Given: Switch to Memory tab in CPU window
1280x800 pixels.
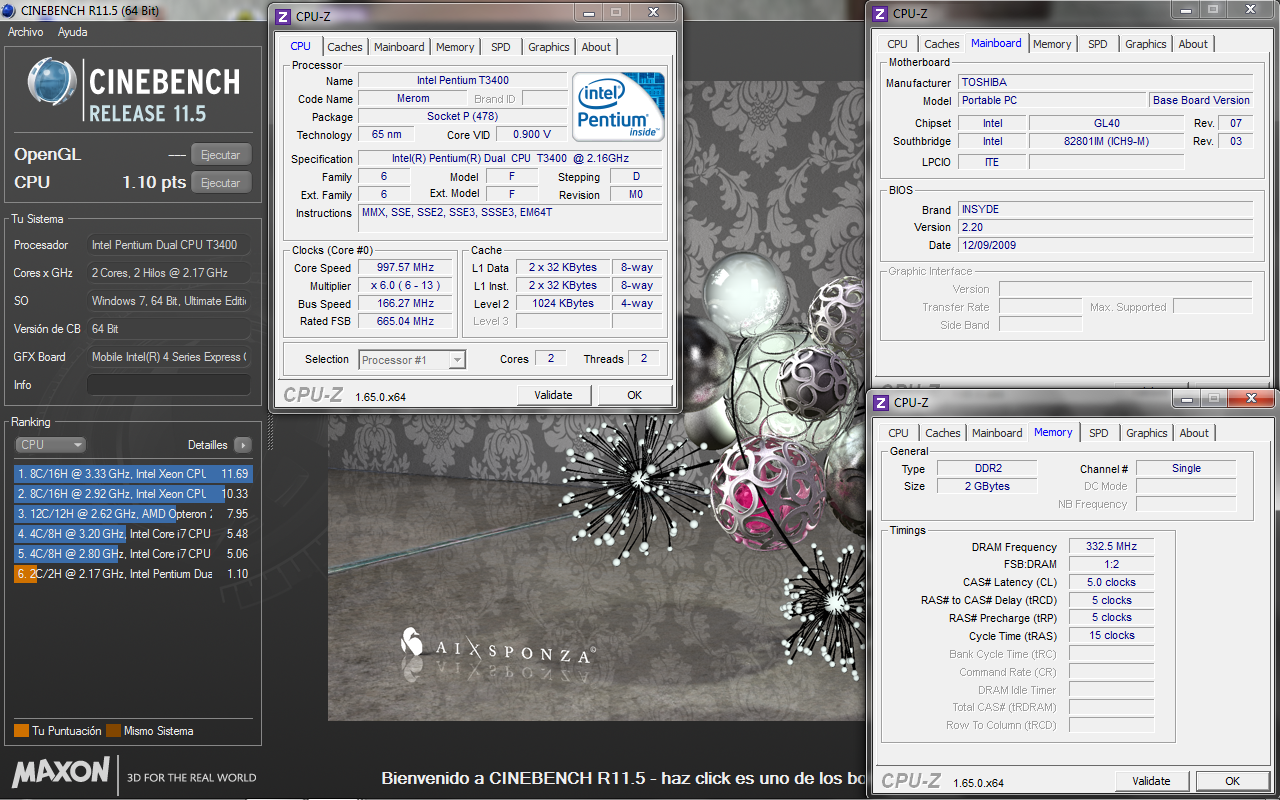Looking at the screenshot, I should click(455, 47).
